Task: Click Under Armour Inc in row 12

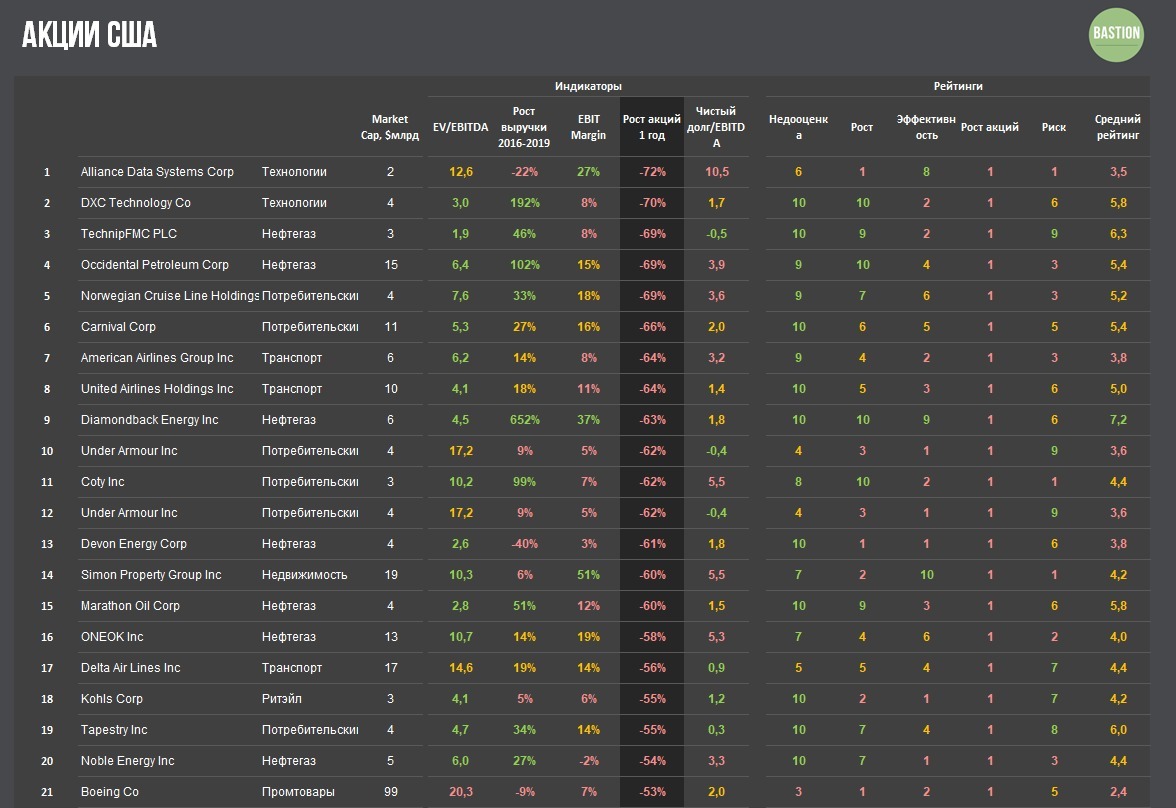Action: point(129,512)
